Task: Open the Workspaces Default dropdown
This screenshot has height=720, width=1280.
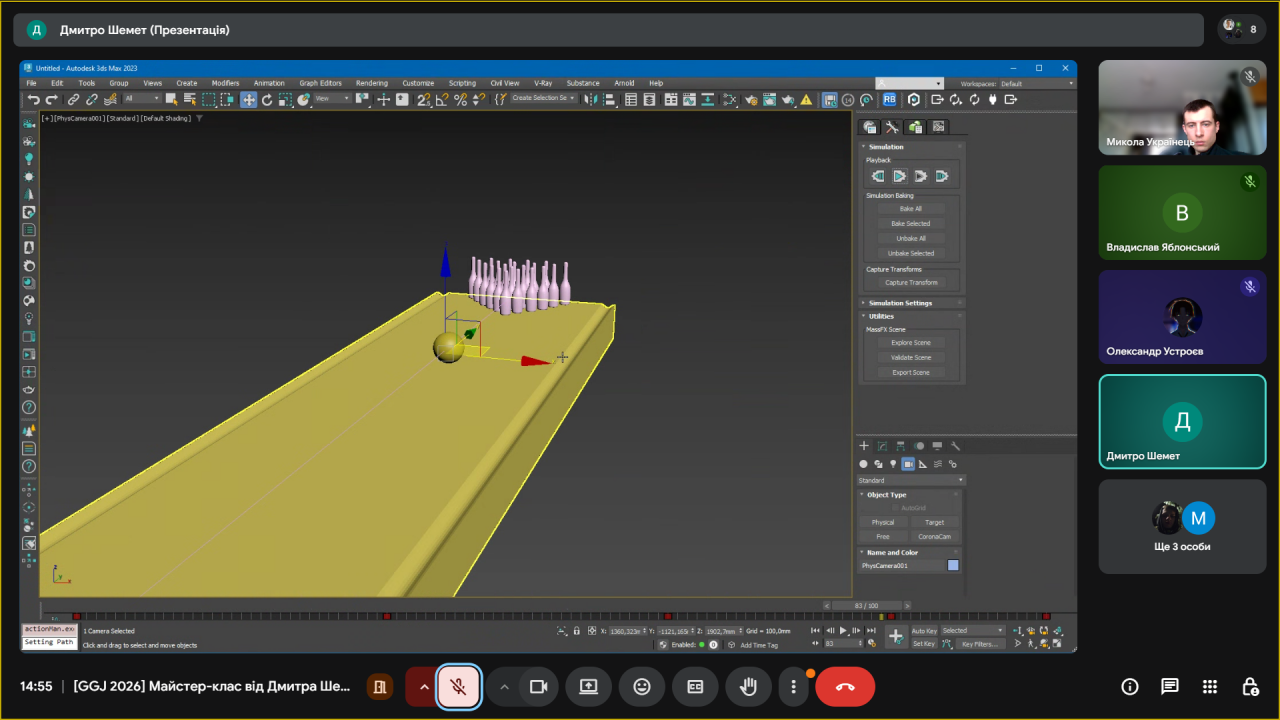Action: (x=1037, y=84)
